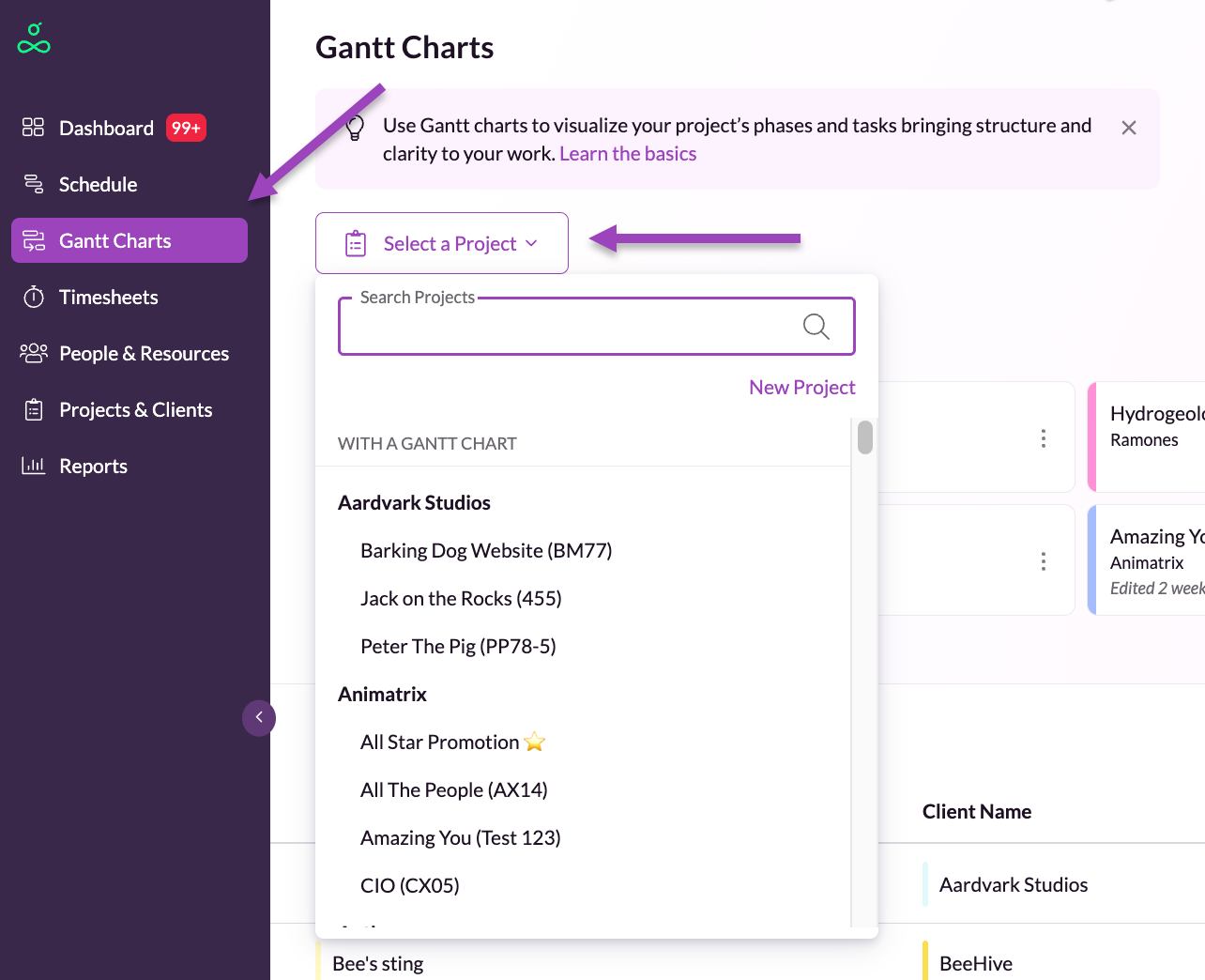The width and height of the screenshot is (1205, 980).
Task: Open the Learn the basics link
Action: (x=628, y=154)
